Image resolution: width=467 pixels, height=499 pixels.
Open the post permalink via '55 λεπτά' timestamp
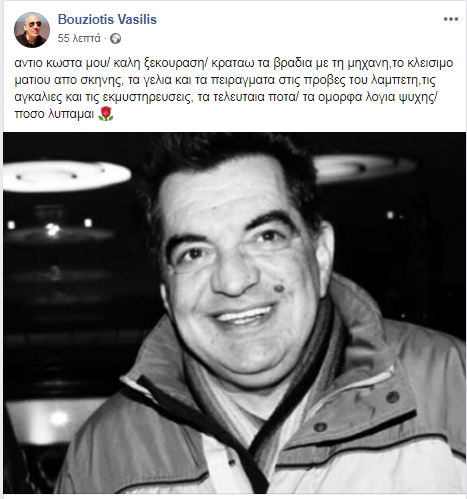79,38
